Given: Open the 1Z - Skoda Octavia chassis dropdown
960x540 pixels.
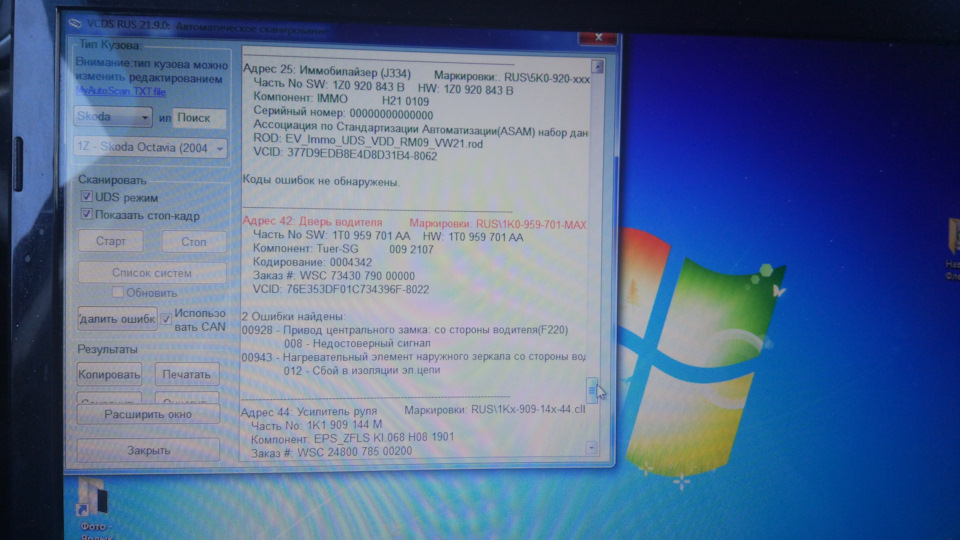Looking at the screenshot, I should 150,148.
